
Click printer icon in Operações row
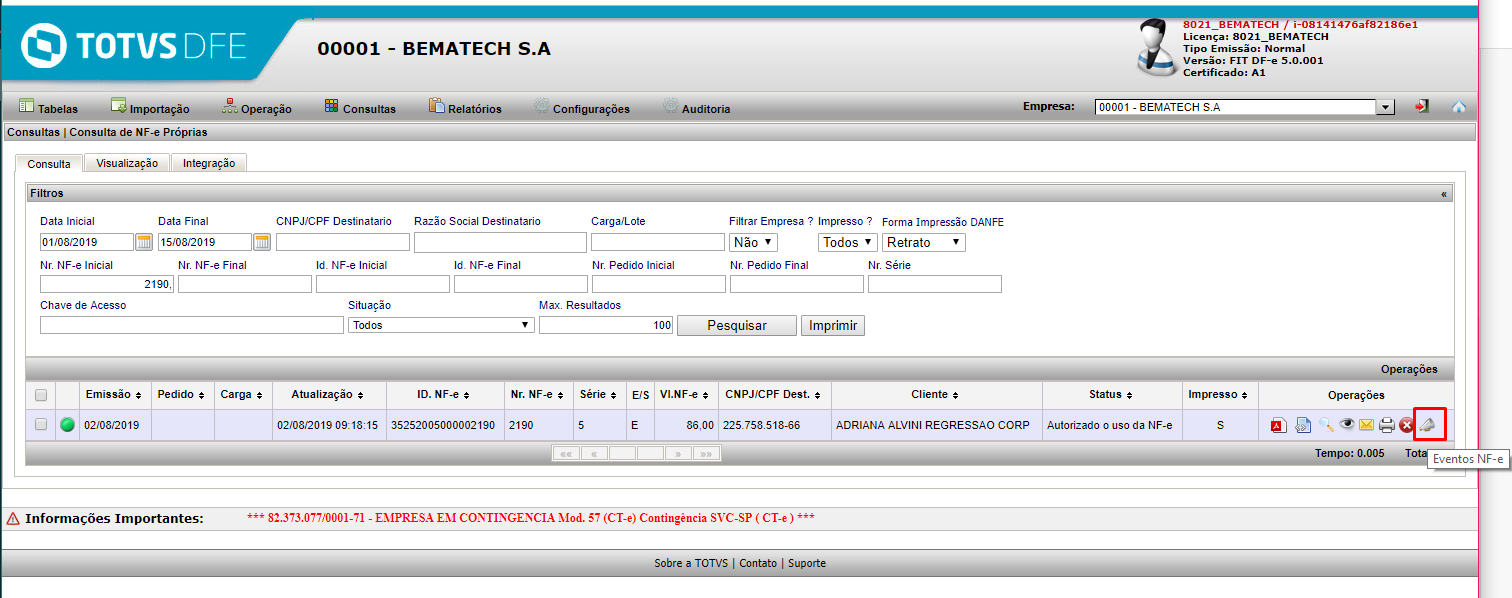coord(1386,426)
